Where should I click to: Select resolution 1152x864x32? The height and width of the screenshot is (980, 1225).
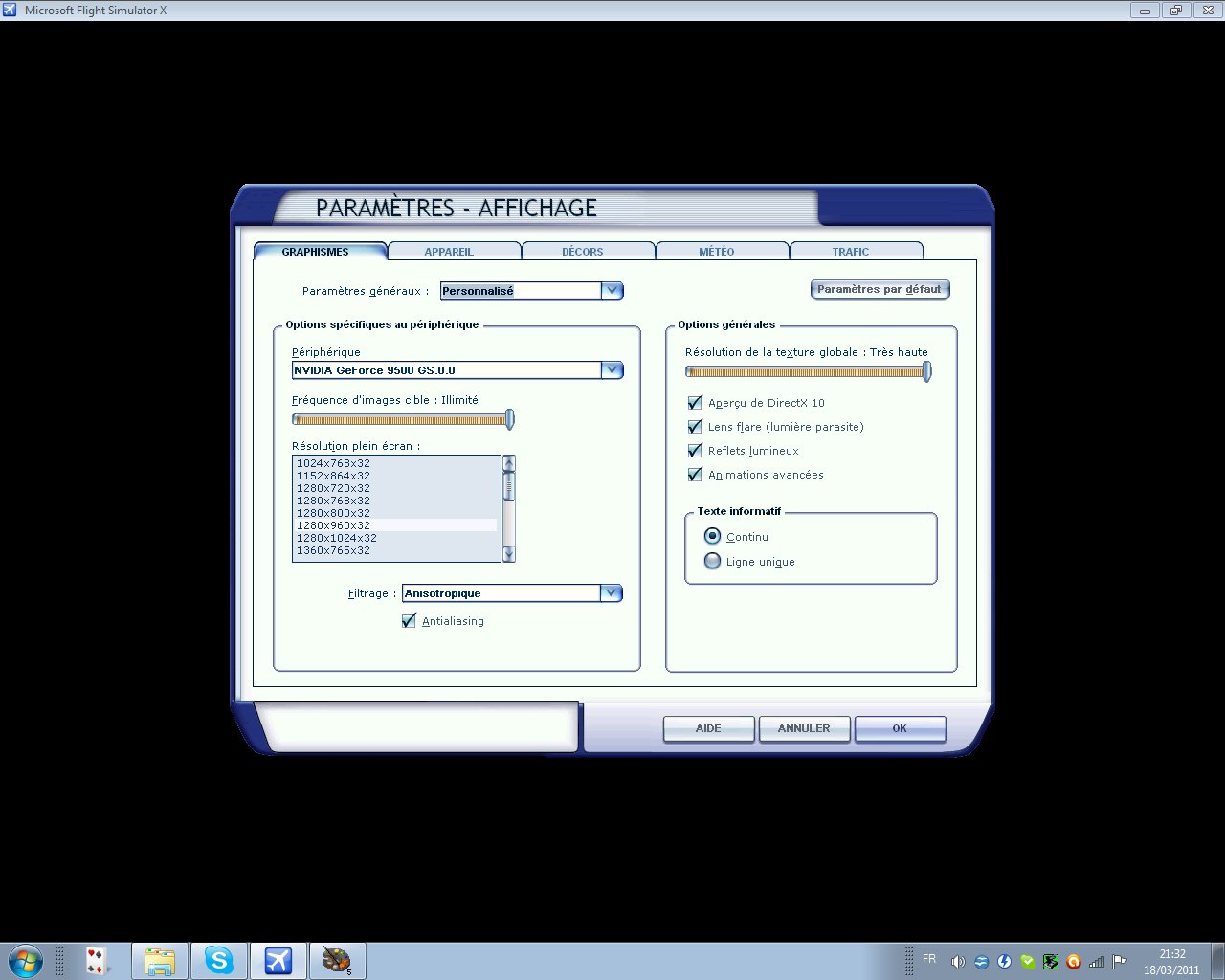pyautogui.click(x=396, y=476)
